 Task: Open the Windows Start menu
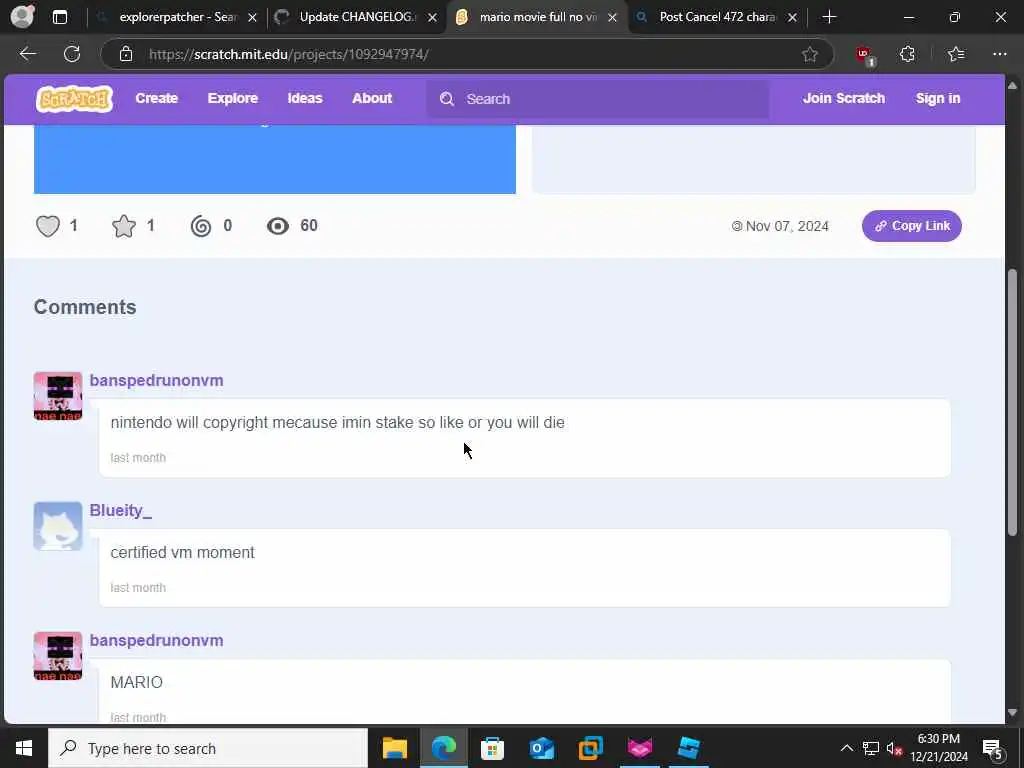coord(24,748)
